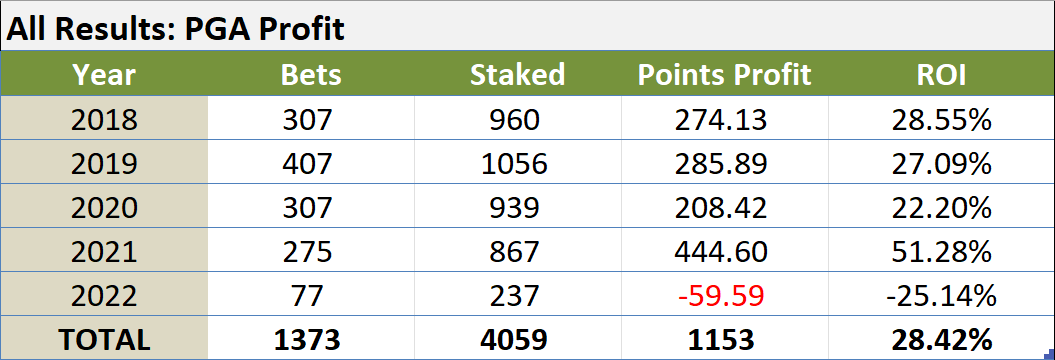Click the total bets value 1373
The width and height of the screenshot is (1055, 360).
[x=311, y=338]
